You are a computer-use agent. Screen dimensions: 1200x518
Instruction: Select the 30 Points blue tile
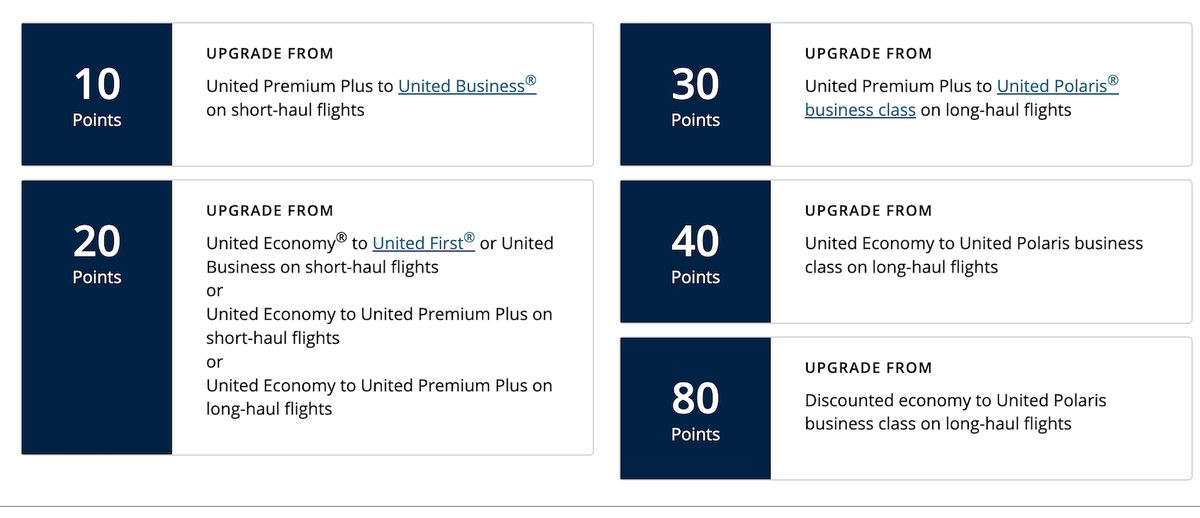click(x=695, y=94)
